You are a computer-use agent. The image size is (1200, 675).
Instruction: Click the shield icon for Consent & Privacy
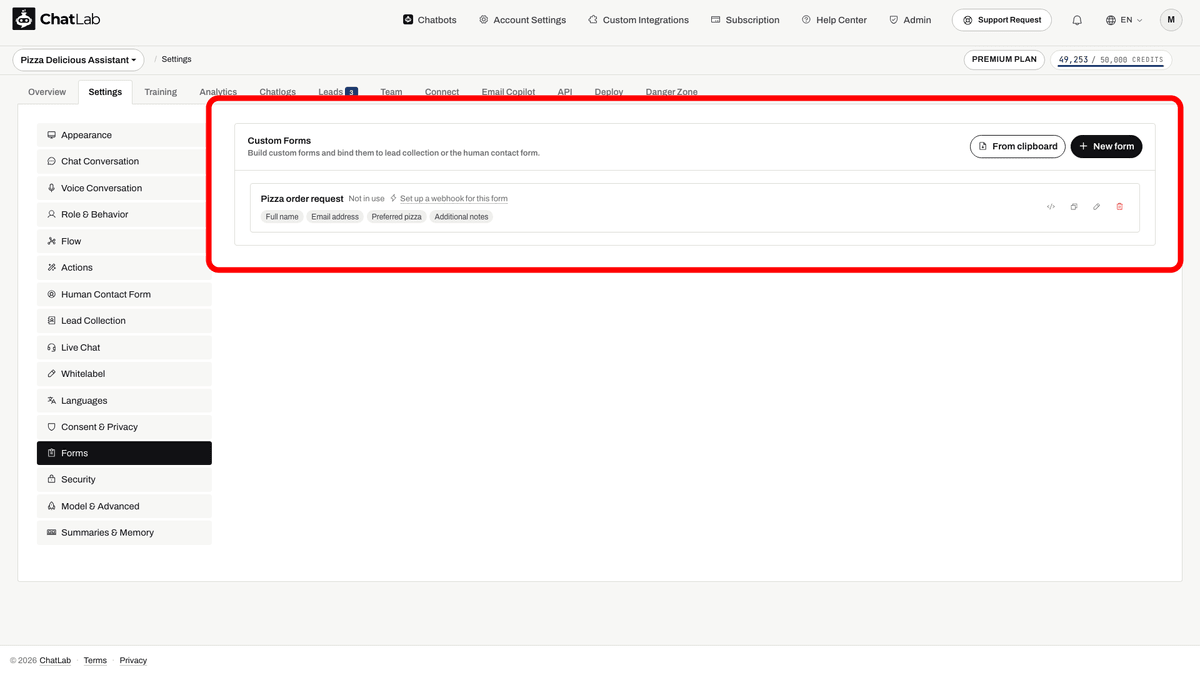(x=51, y=427)
